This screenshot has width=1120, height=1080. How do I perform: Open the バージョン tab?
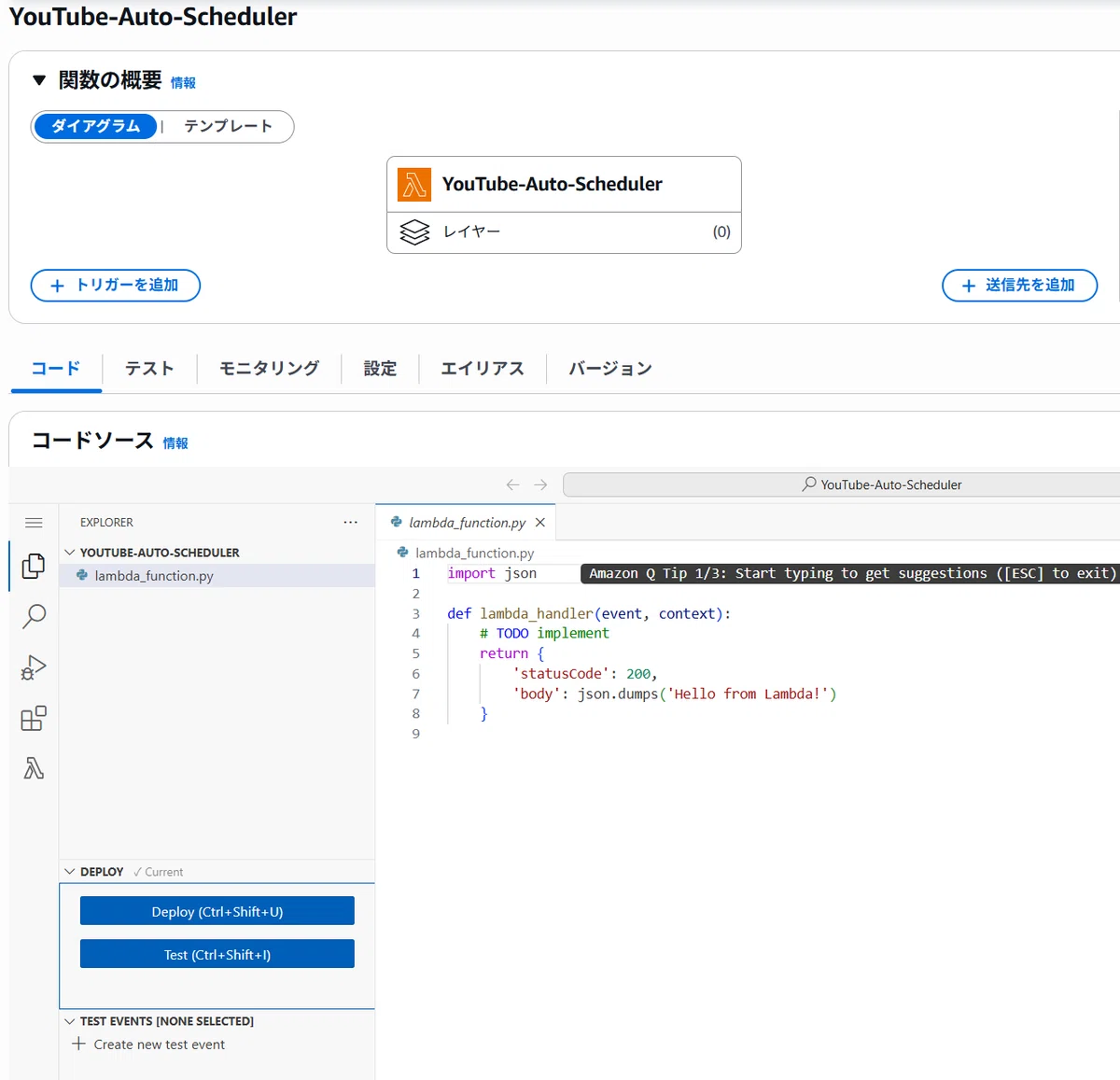[x=610, y=369]
